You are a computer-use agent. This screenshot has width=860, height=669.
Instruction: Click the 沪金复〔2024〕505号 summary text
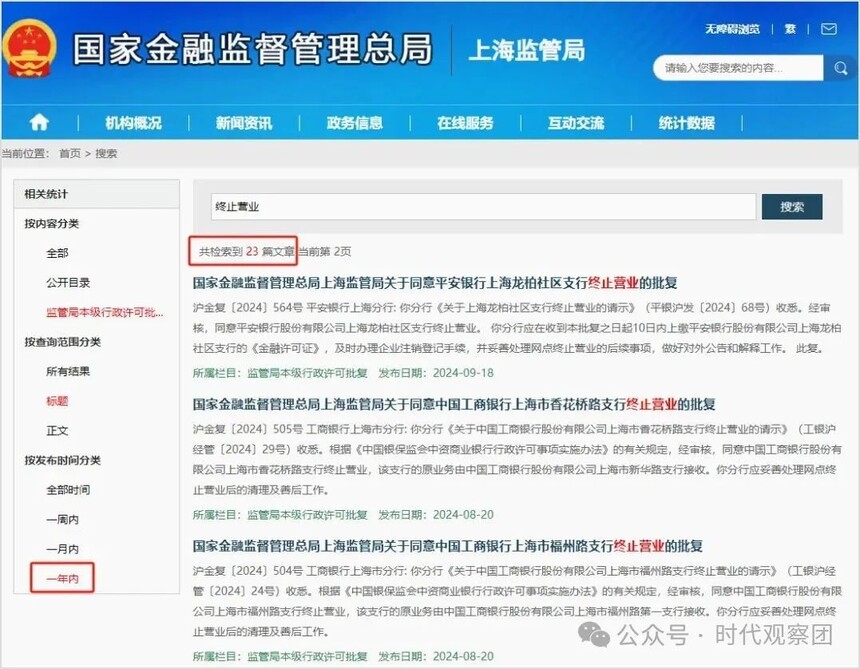[517, 460]
